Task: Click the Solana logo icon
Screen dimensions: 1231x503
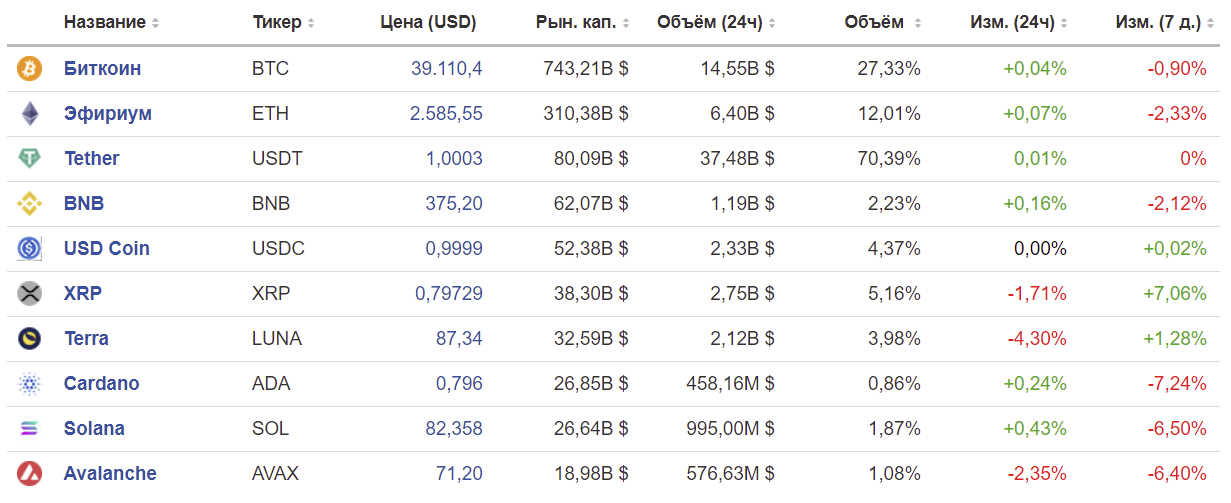Action: click(29, 429)
